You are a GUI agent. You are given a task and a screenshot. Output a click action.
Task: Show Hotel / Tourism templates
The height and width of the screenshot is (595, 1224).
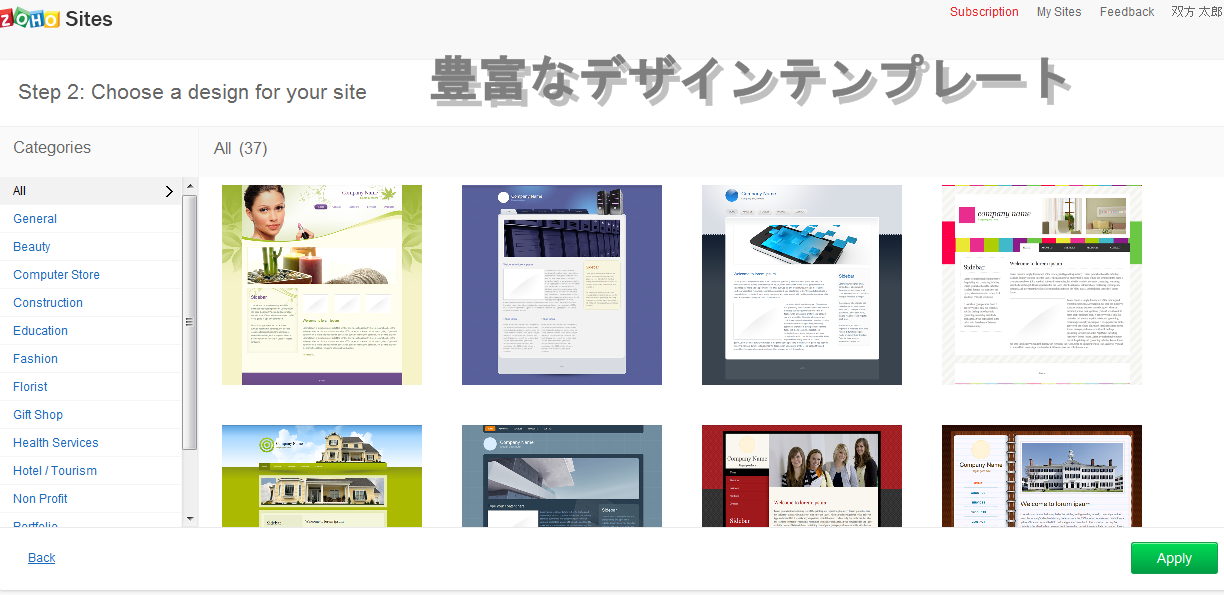tap(55, 471)
